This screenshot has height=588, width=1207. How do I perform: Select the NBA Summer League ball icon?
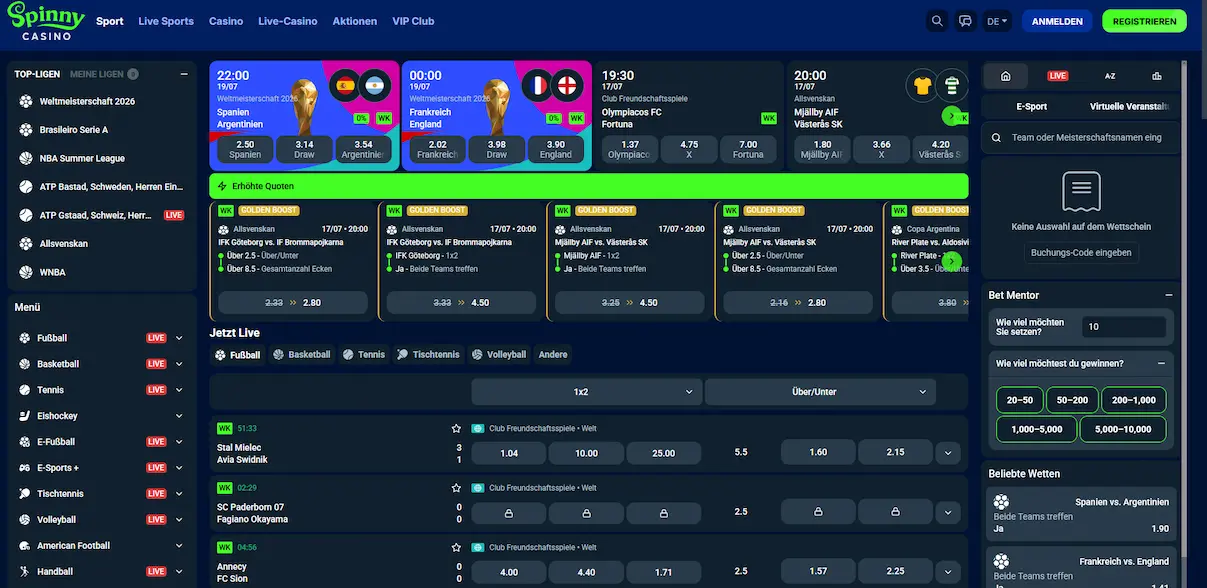pos(26,158)
